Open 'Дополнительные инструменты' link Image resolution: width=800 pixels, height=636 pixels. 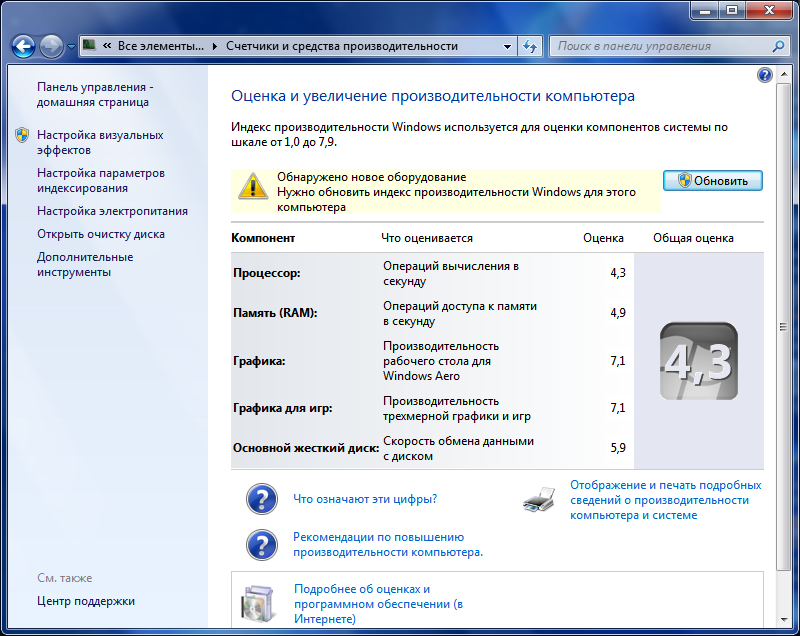(x=85, y=264)
